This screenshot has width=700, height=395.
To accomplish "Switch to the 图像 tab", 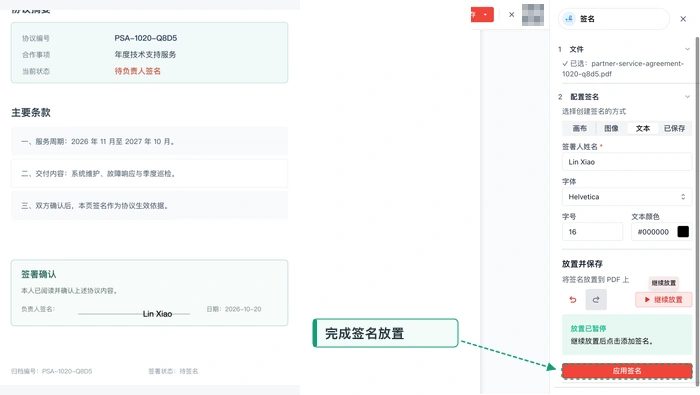I will pos(611,128).
